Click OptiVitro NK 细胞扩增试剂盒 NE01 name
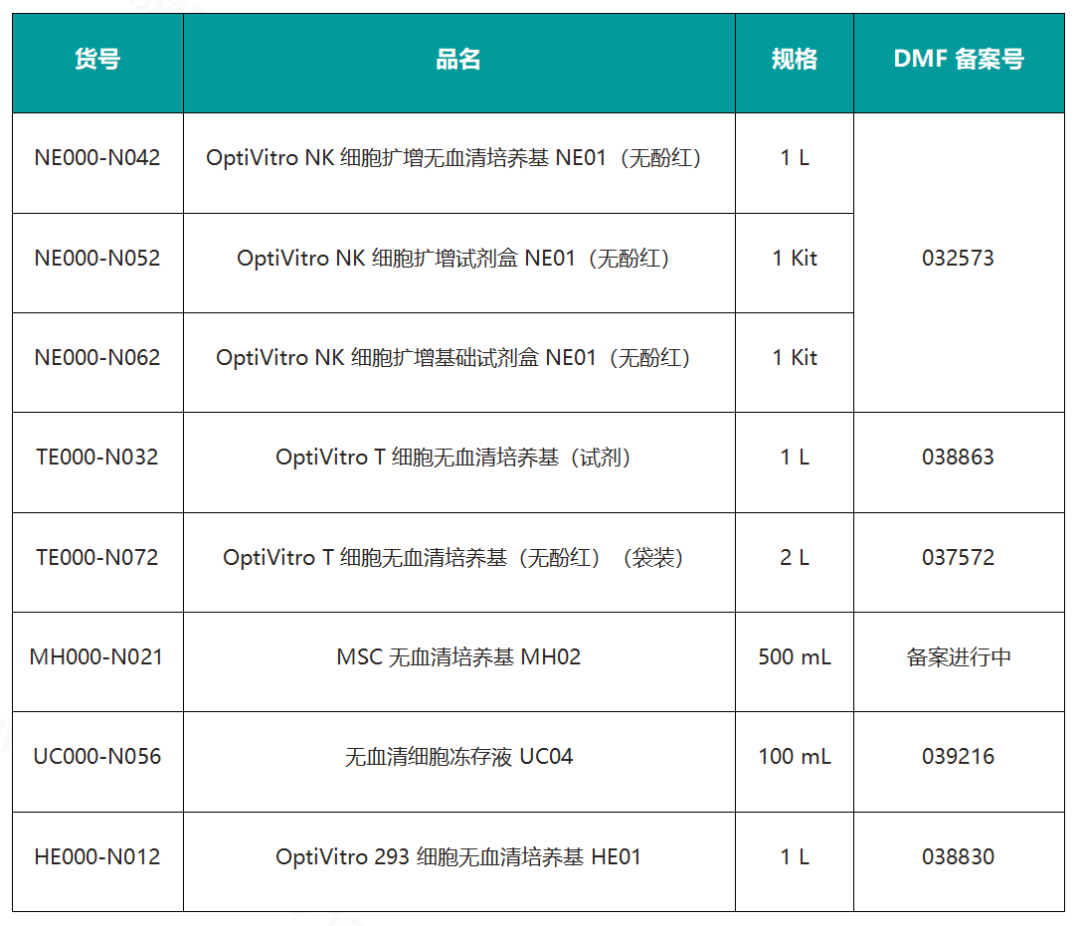Viewport: 1080px width, 926px height. pos(455,258)
